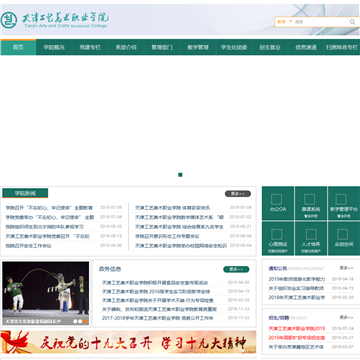The image size is (360, 360).
Task: Open the 学院概况 menu item
Action: click(54, 47)
